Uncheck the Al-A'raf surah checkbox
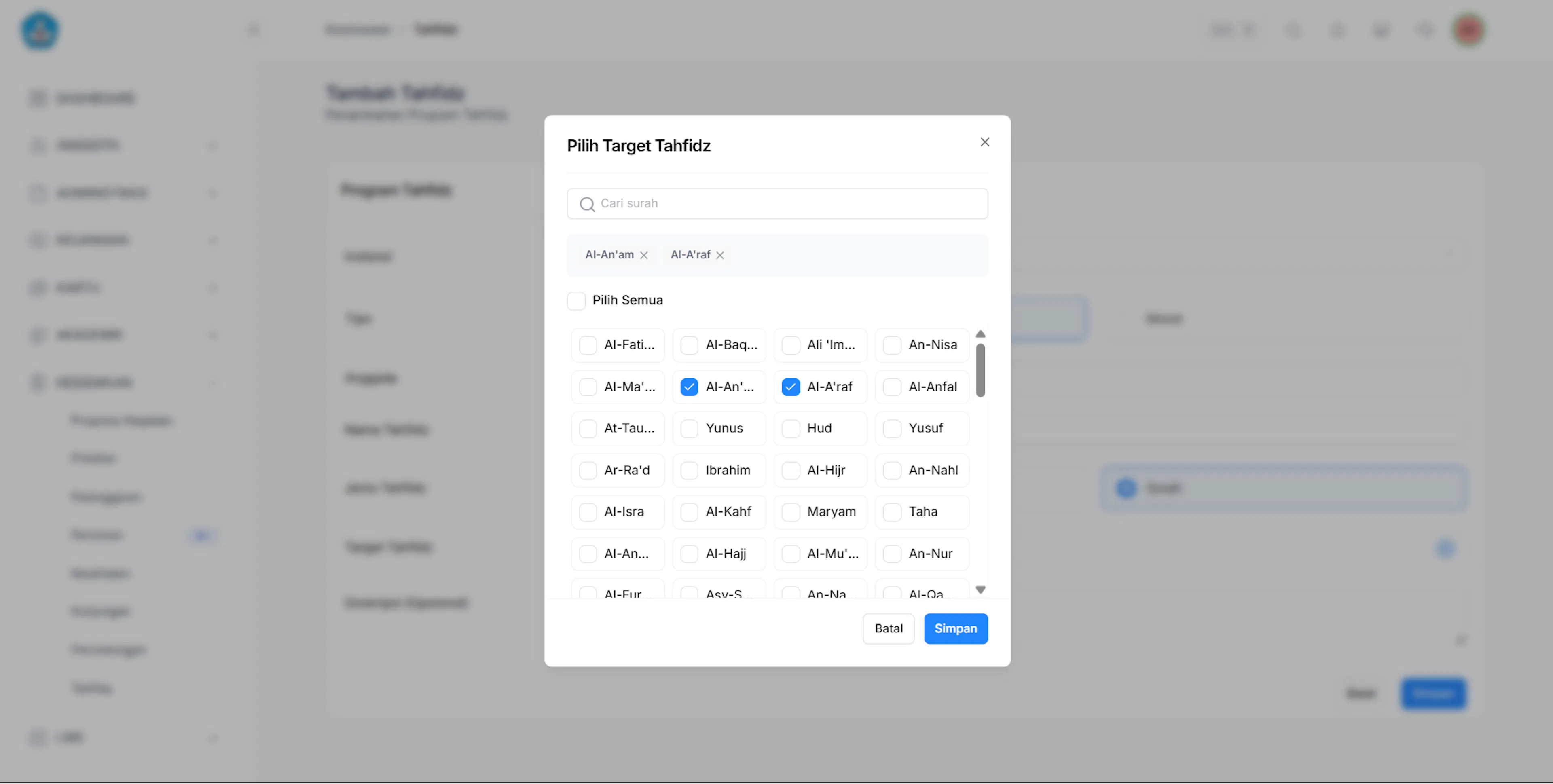The width and height of the screenshot is (1553, 784). (790, 387)
